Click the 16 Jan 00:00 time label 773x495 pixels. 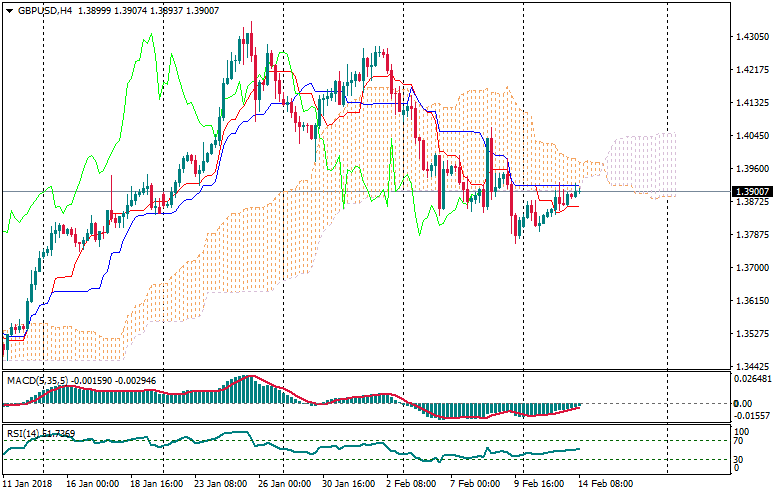(x=92, y=483)
